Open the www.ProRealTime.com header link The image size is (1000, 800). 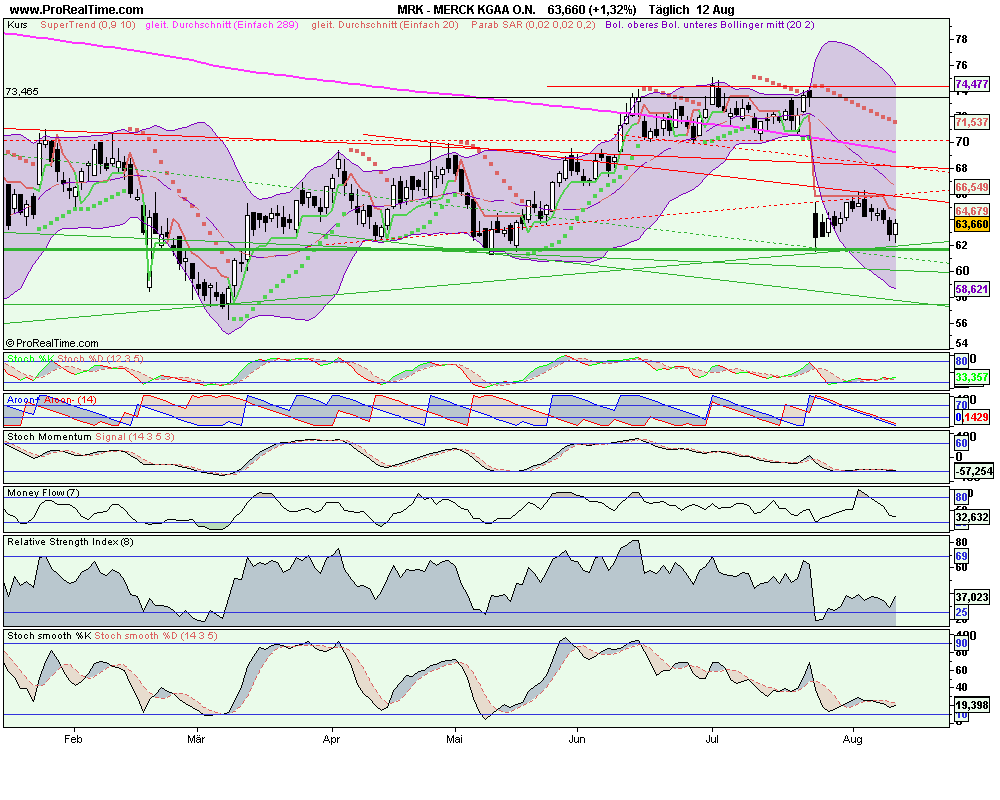pos(76,10)
